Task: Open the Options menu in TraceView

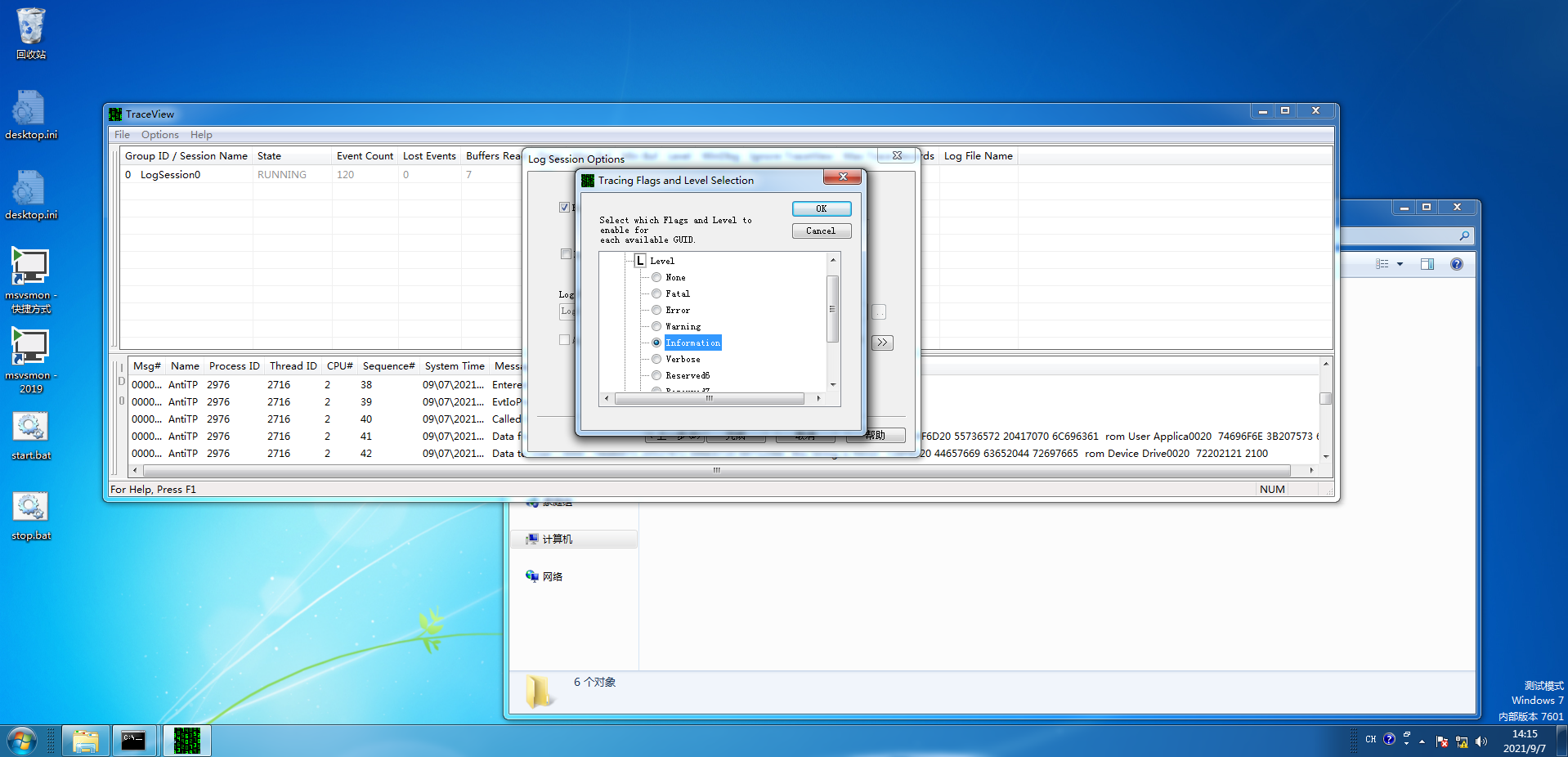Action: (x=159, y=134)
